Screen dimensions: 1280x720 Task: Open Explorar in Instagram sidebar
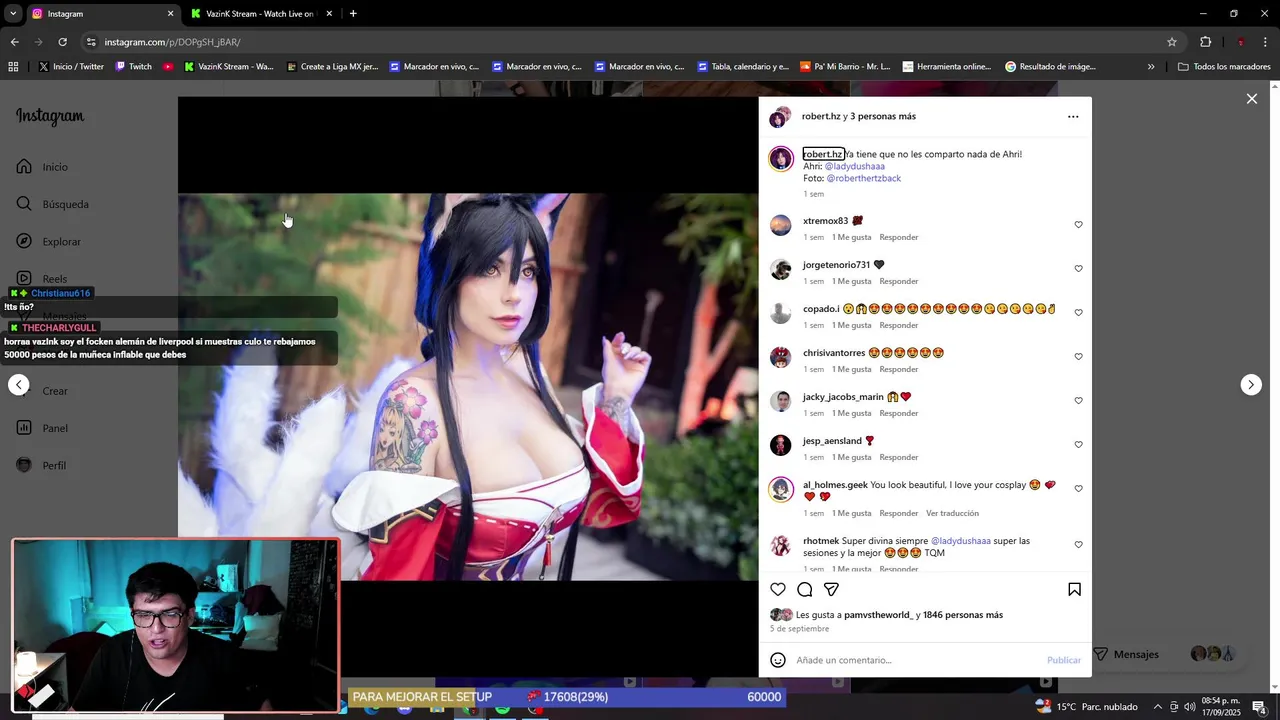tap(48, 241)
